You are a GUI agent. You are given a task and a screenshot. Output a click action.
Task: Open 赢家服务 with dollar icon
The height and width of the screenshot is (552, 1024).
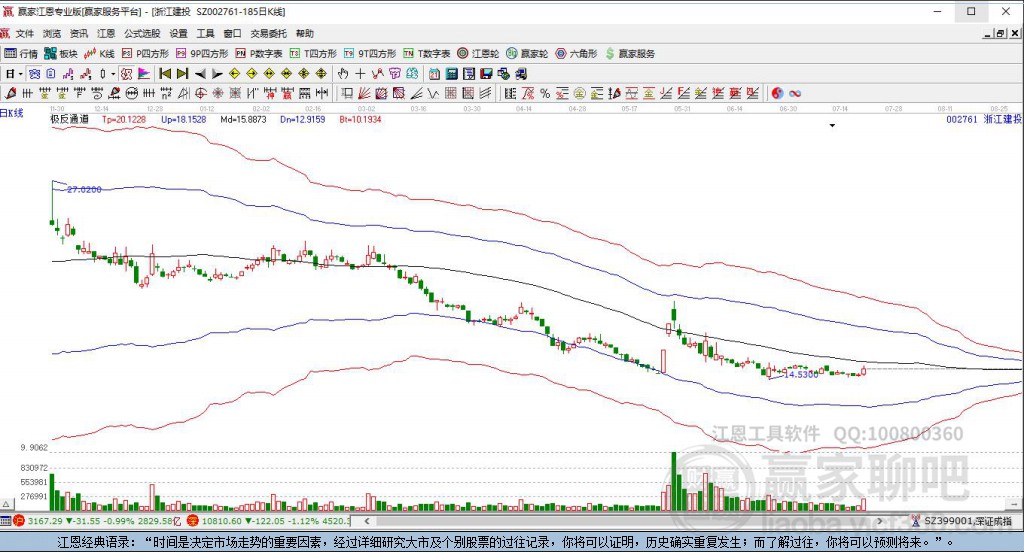click(630, 54)
